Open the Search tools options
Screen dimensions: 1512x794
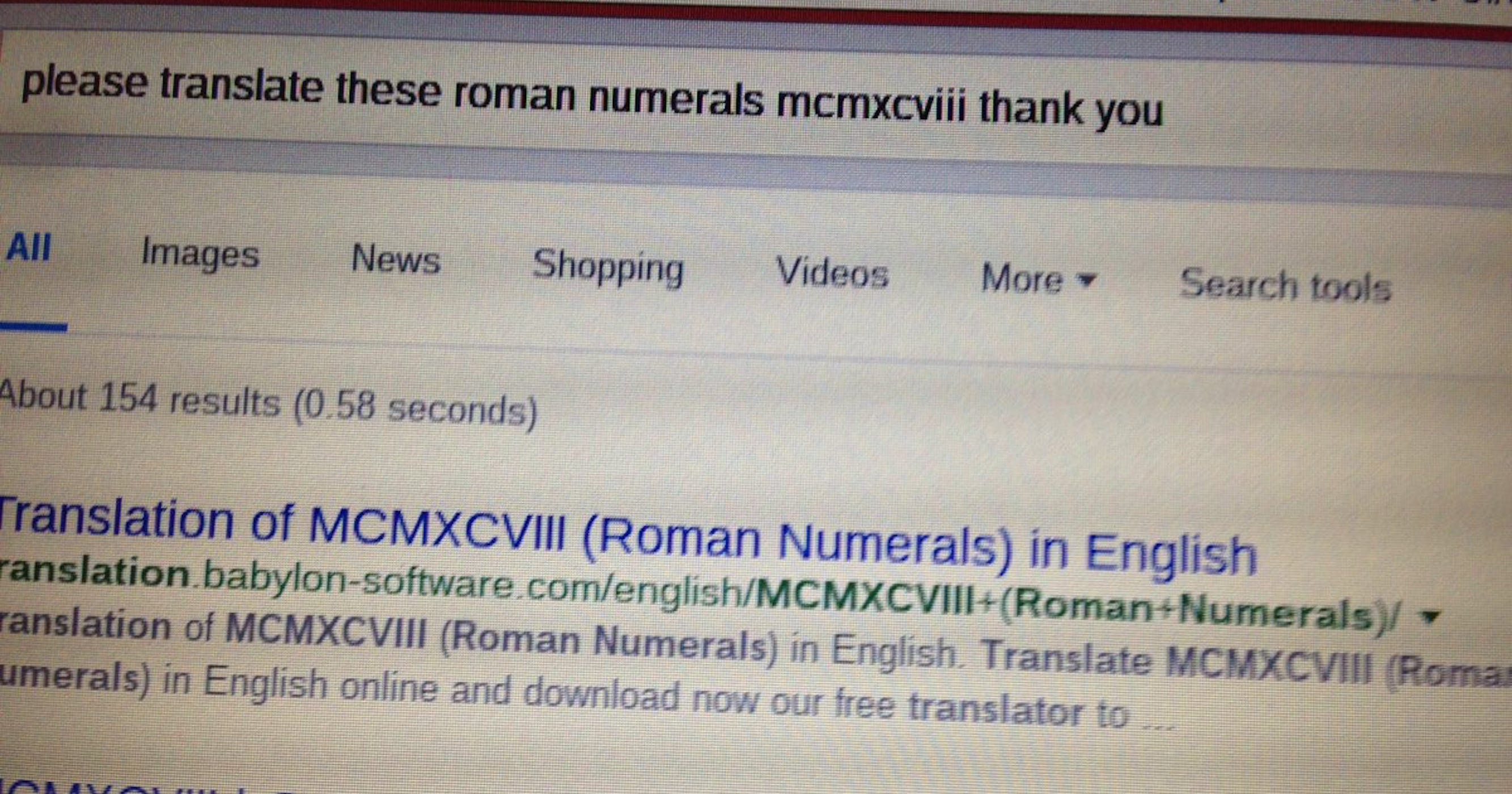click(x=1285, y=285)
